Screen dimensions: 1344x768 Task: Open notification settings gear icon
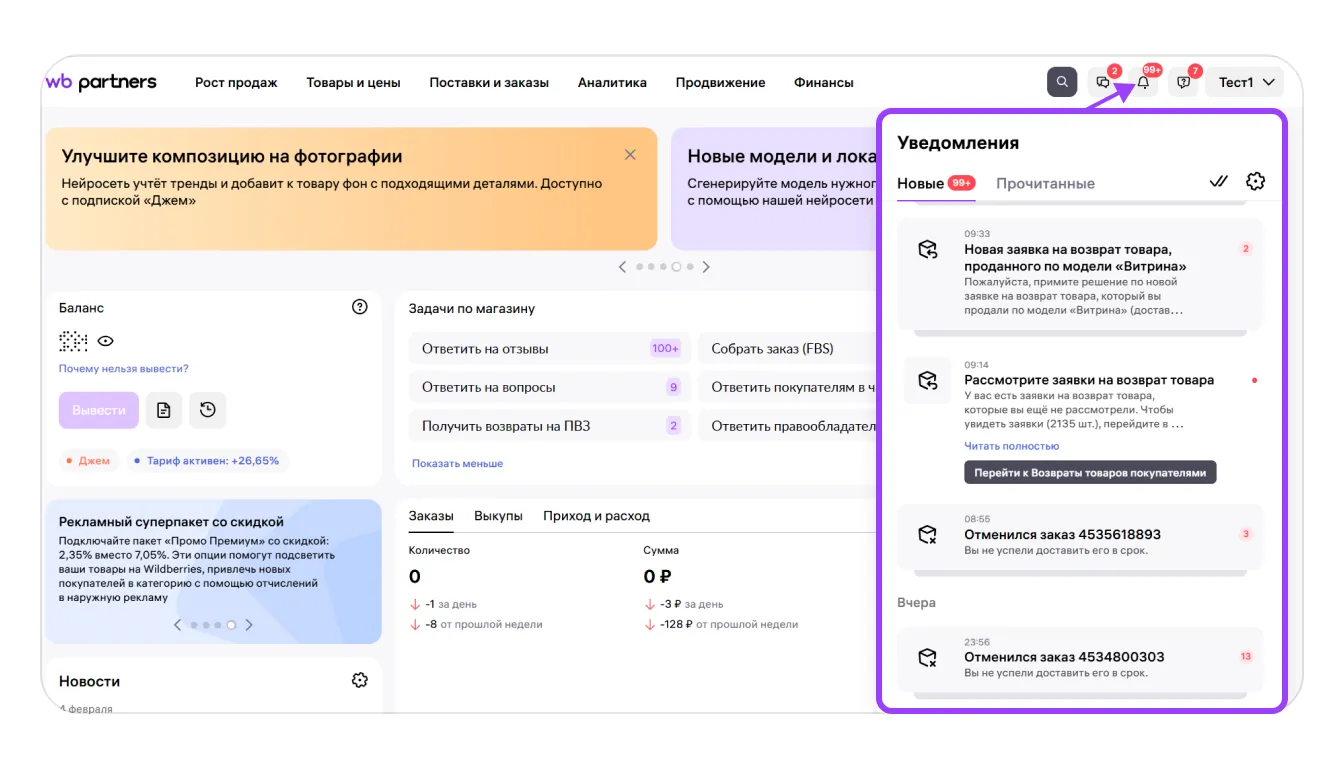coord(1255,181)
